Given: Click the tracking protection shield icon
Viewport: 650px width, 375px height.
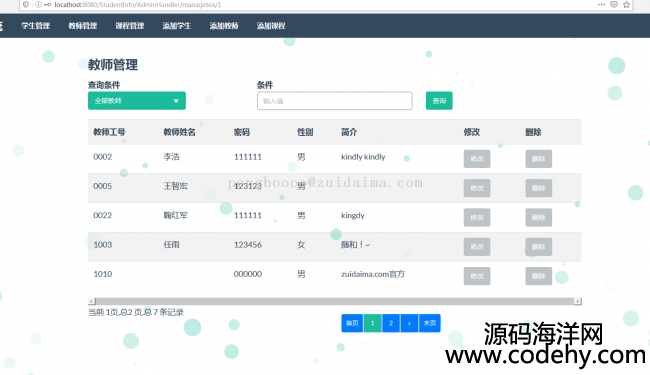Looking at the screenshot, I should [x=26, y=5].
